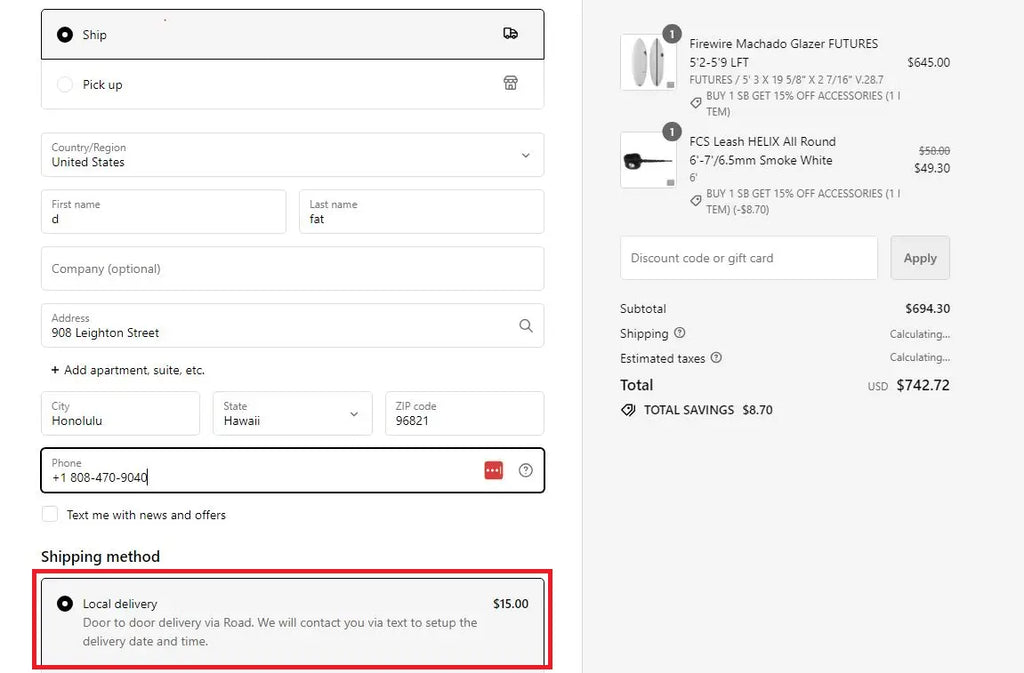
Task: Expand the State dropdown
Action: tap(292, 413)
